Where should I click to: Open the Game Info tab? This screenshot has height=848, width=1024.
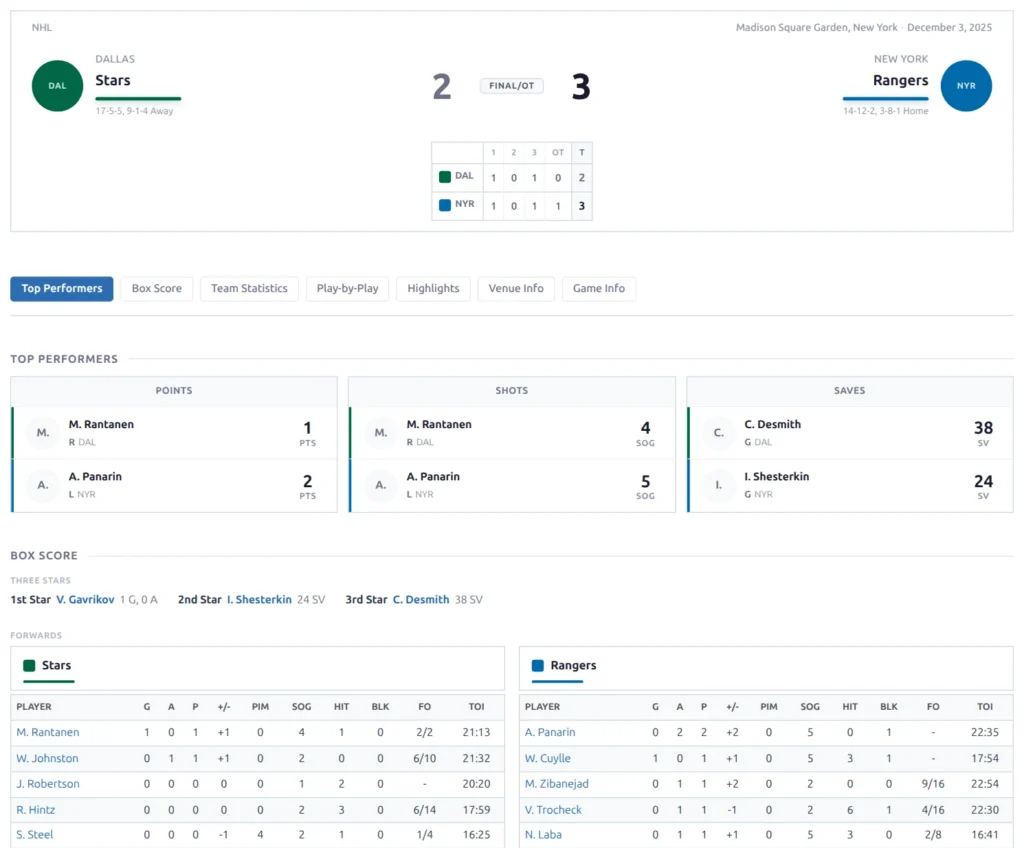599,289
